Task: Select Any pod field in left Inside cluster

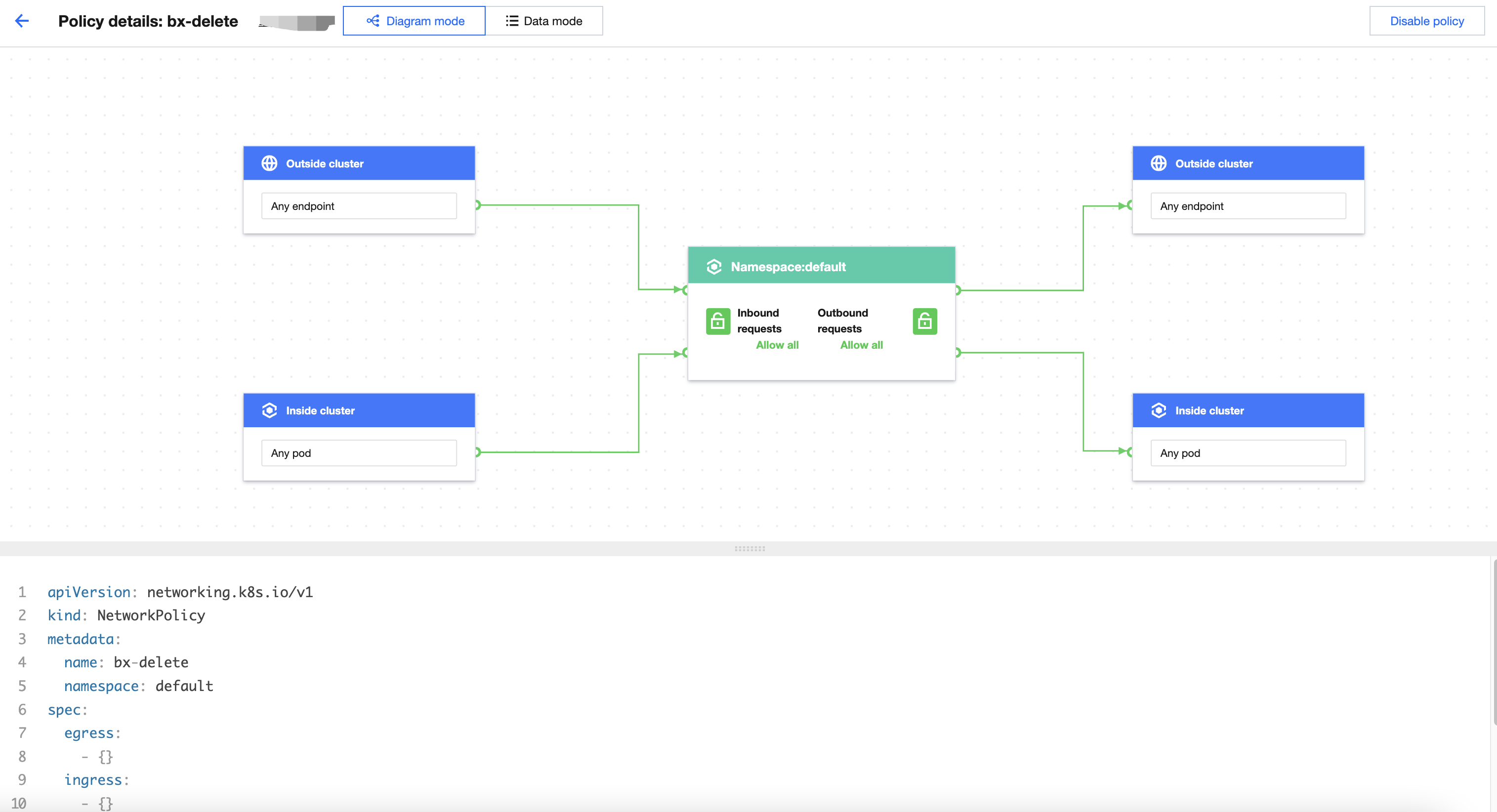Action: [359, 453]
